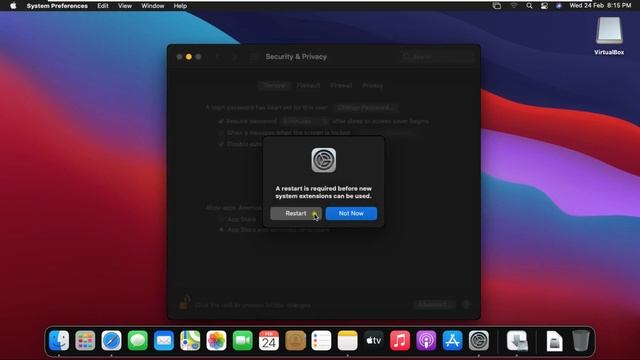The width and height of the screenshot is (640, 360).
Task: Click the Search field in Security & Privacy
Action: [438, 57]
